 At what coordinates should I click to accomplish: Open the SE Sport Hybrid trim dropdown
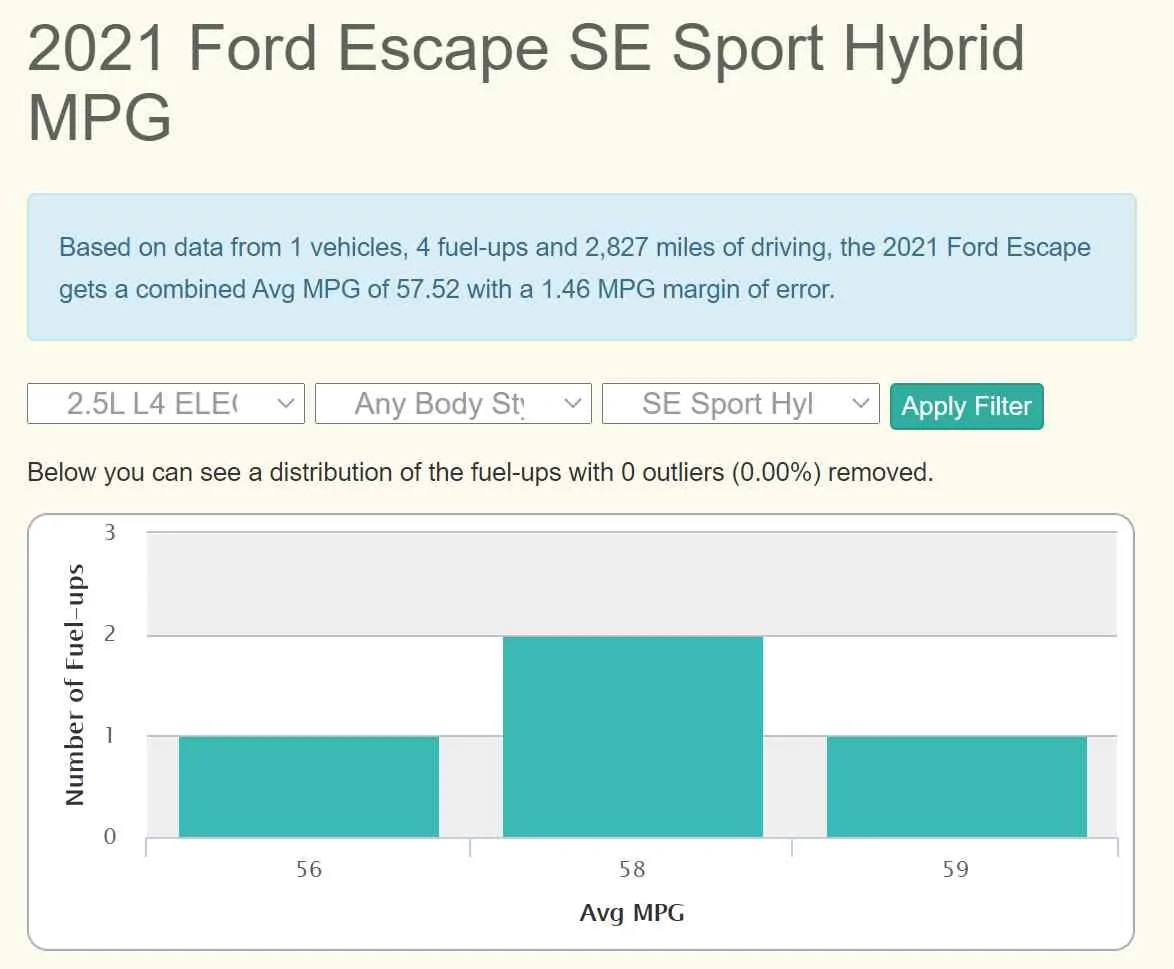pyautogui.click(x=740, y=404)
